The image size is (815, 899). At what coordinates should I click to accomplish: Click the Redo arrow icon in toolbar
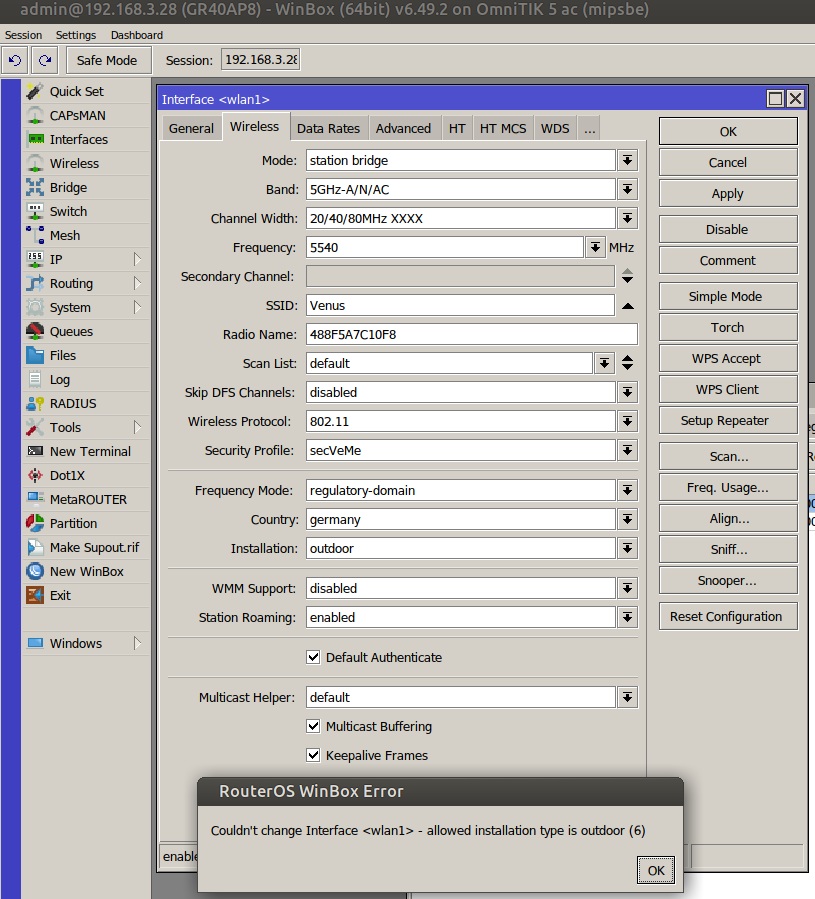(x=45, y=60)
